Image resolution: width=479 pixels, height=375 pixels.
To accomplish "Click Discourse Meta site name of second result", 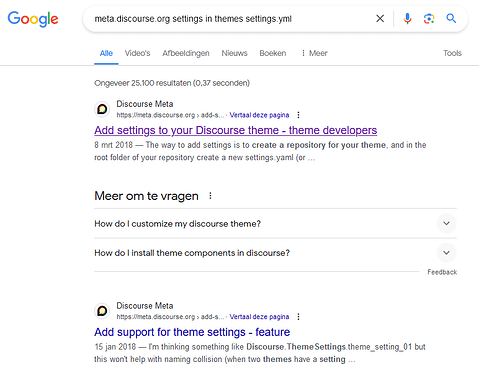I will (145, 306).
